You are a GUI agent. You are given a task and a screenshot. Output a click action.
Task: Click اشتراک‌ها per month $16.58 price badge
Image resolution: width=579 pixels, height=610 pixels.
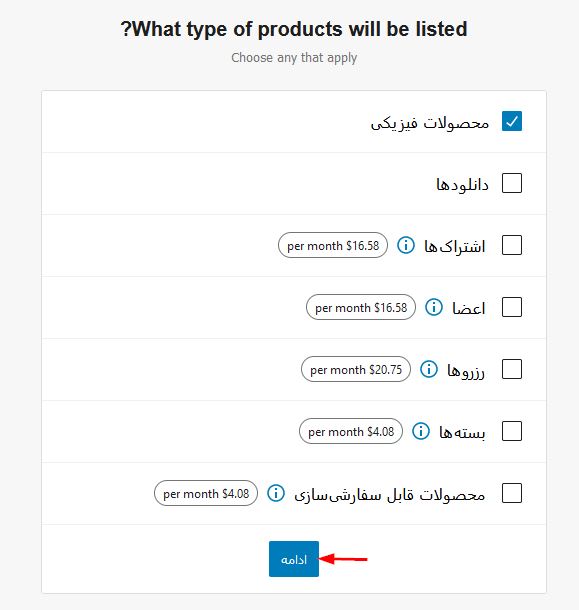click(x=333, y=245)
